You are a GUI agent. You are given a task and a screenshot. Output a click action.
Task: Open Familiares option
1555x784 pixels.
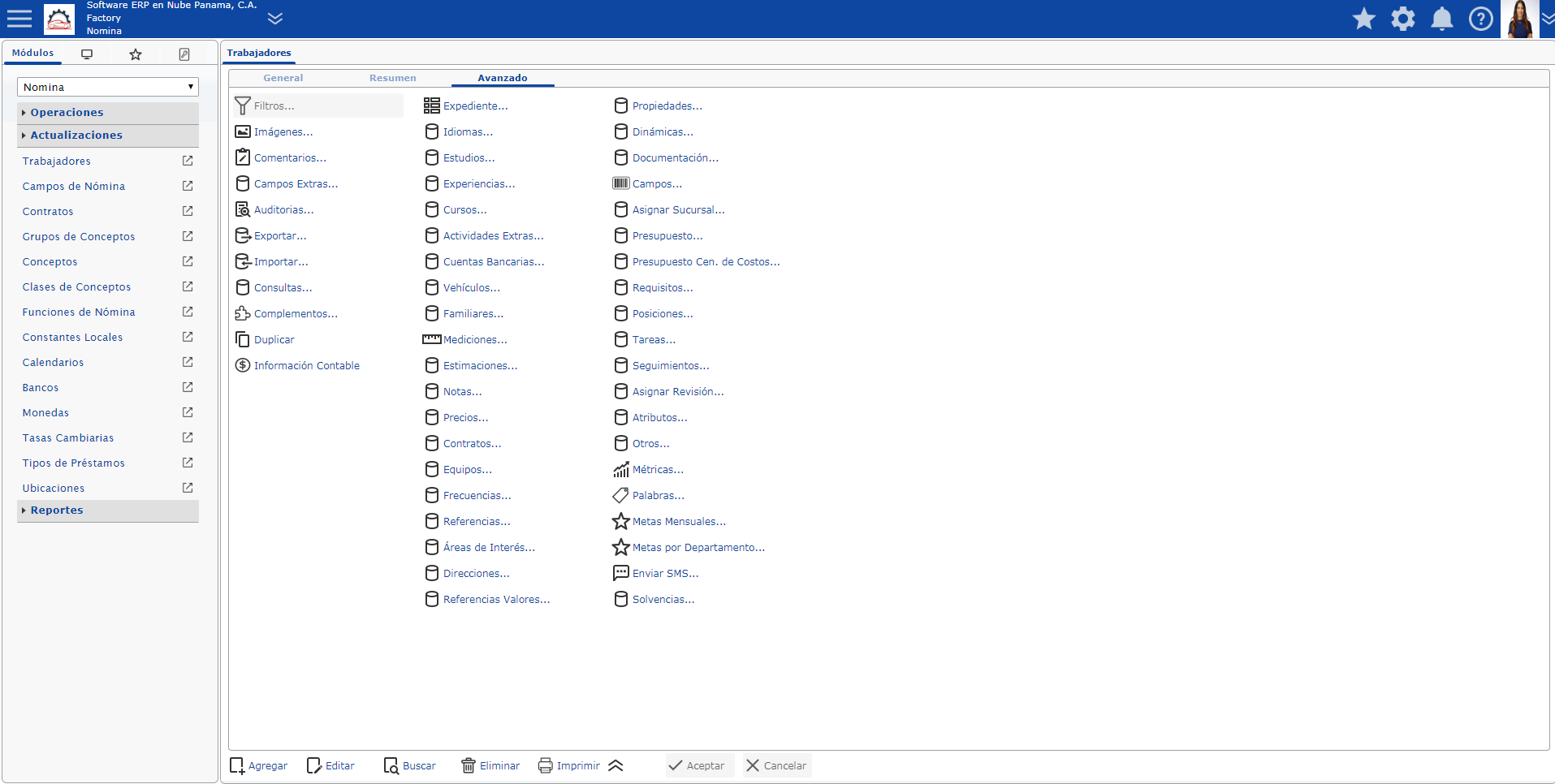(464, 313)
